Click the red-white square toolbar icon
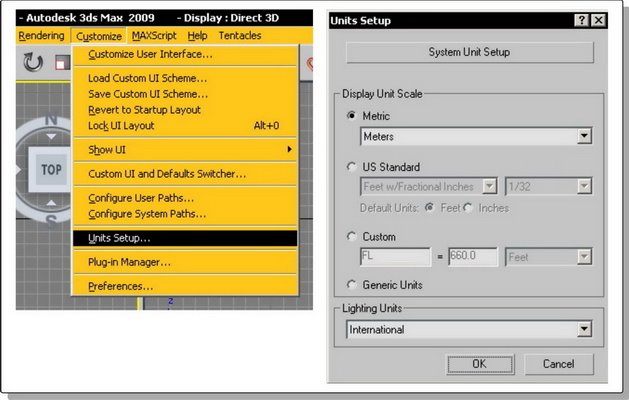The height and width of the screenshot is (400, 629). point(63,63)
